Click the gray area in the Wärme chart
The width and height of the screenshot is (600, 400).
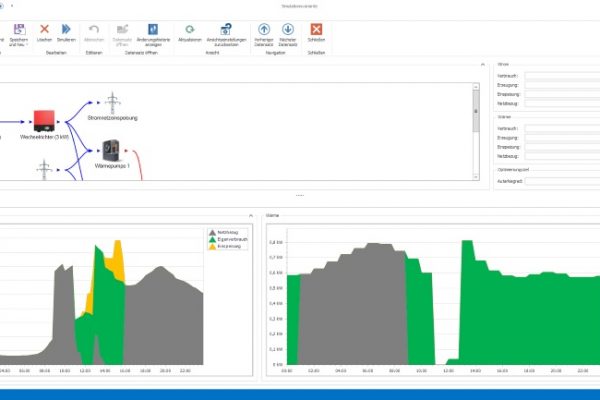click(352, 306)
